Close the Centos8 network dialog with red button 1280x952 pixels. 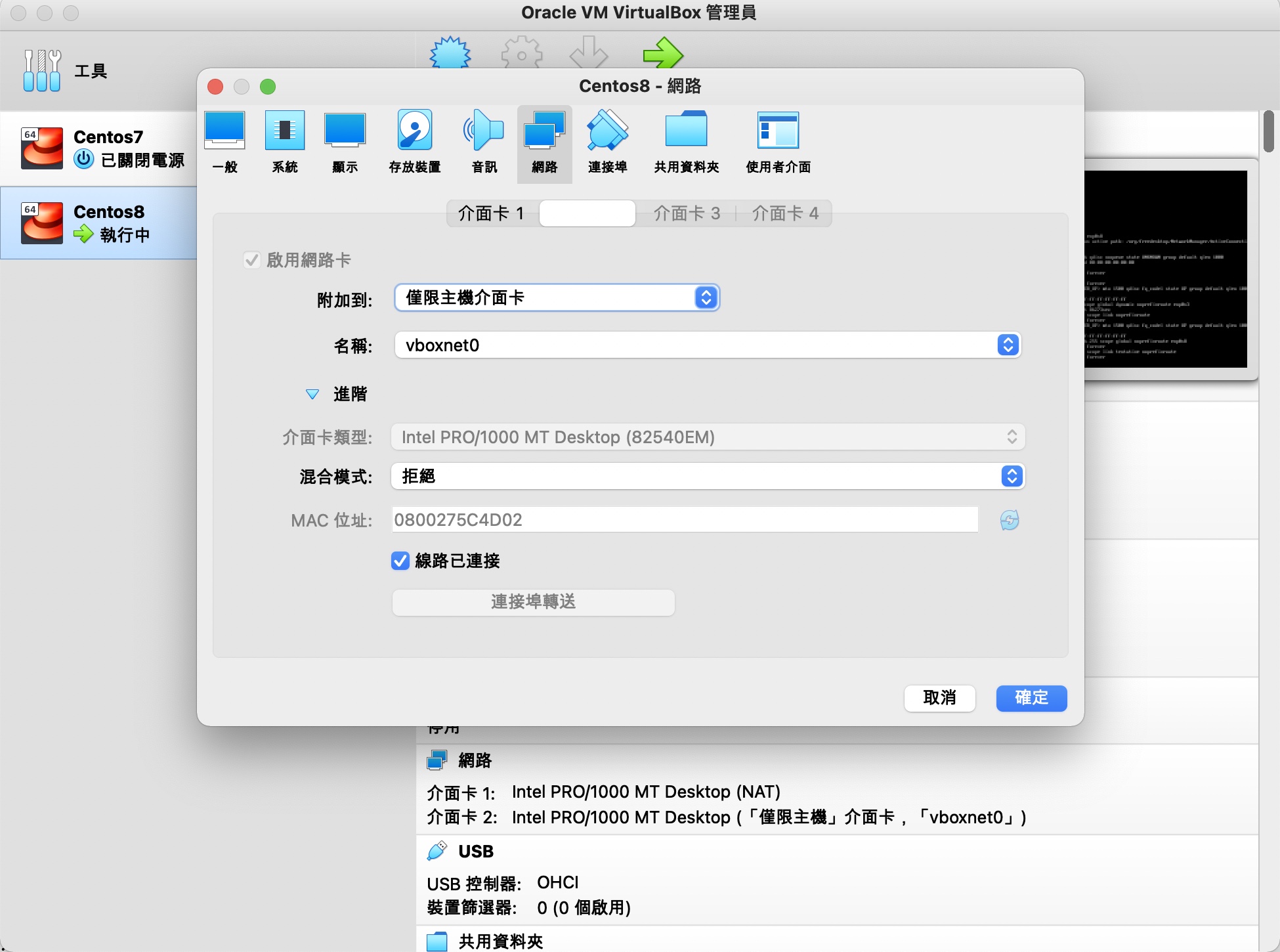tap(215, 87)
